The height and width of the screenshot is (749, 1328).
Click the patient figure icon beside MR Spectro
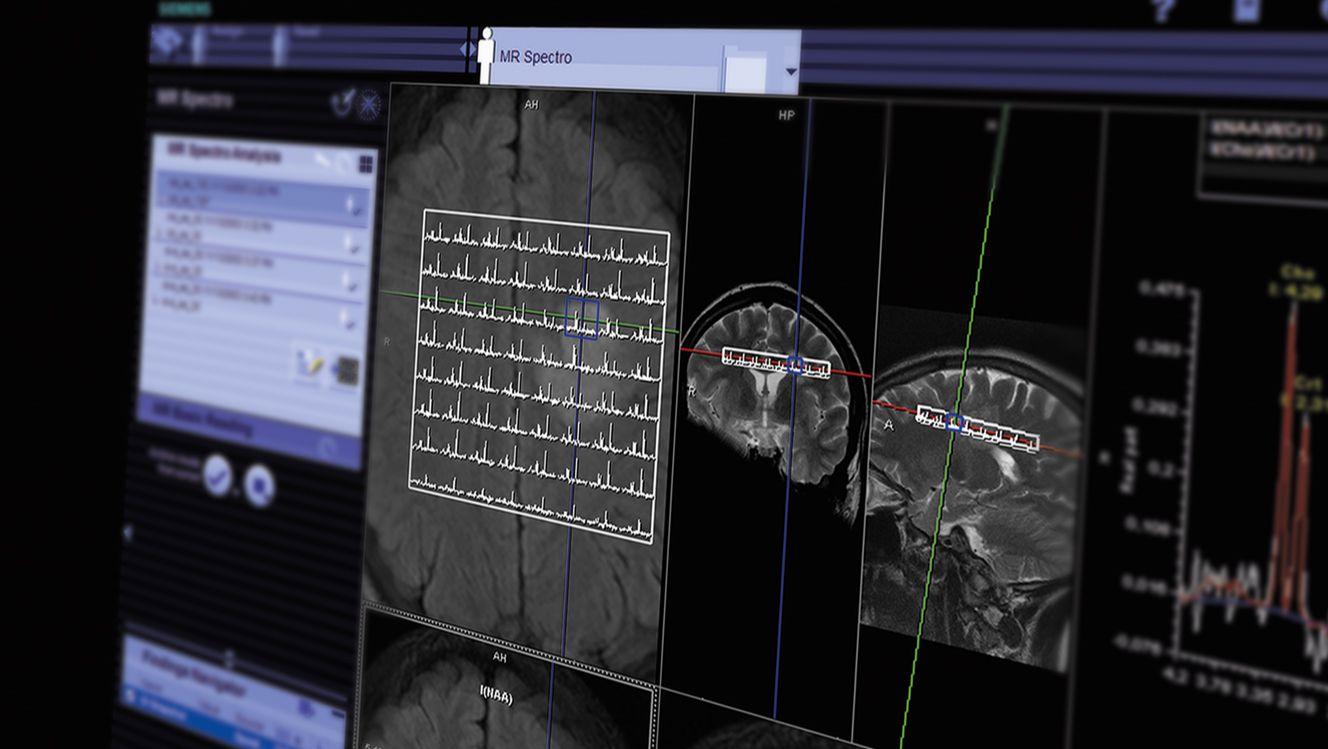pyautogui.click(x=487, y=56)
